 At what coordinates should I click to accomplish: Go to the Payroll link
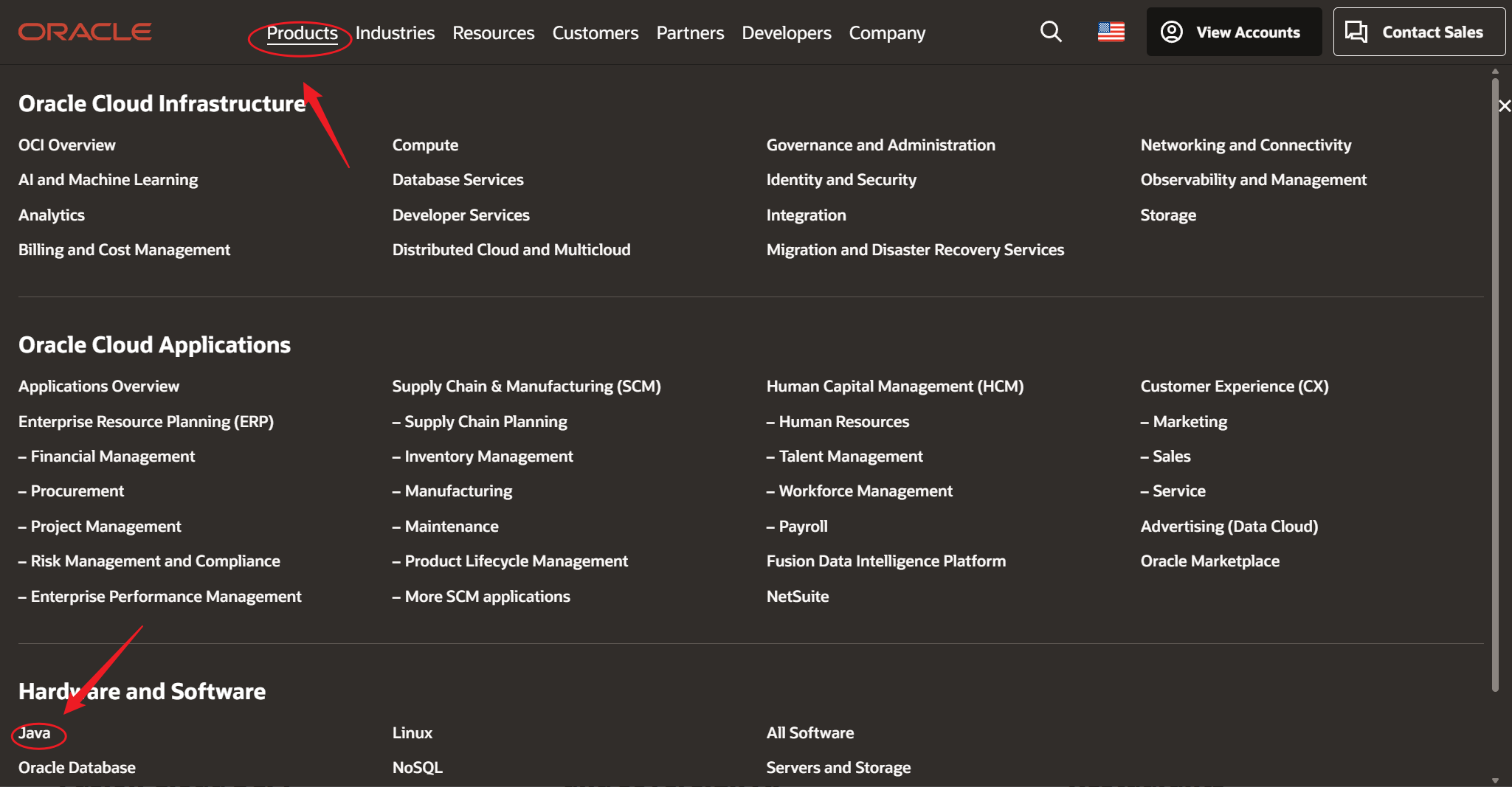tap(797, 527)
